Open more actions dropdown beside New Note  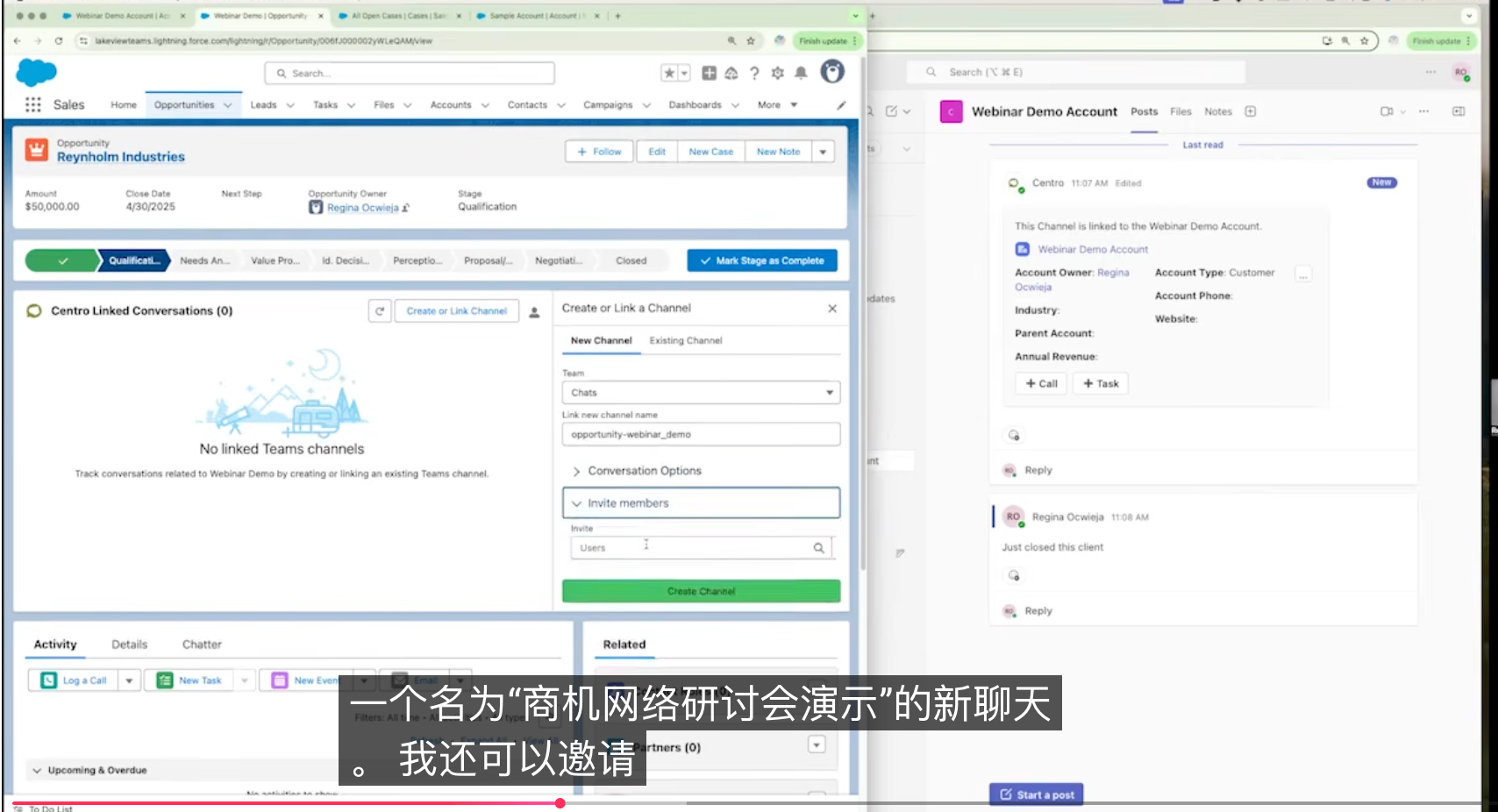(823, 152)
